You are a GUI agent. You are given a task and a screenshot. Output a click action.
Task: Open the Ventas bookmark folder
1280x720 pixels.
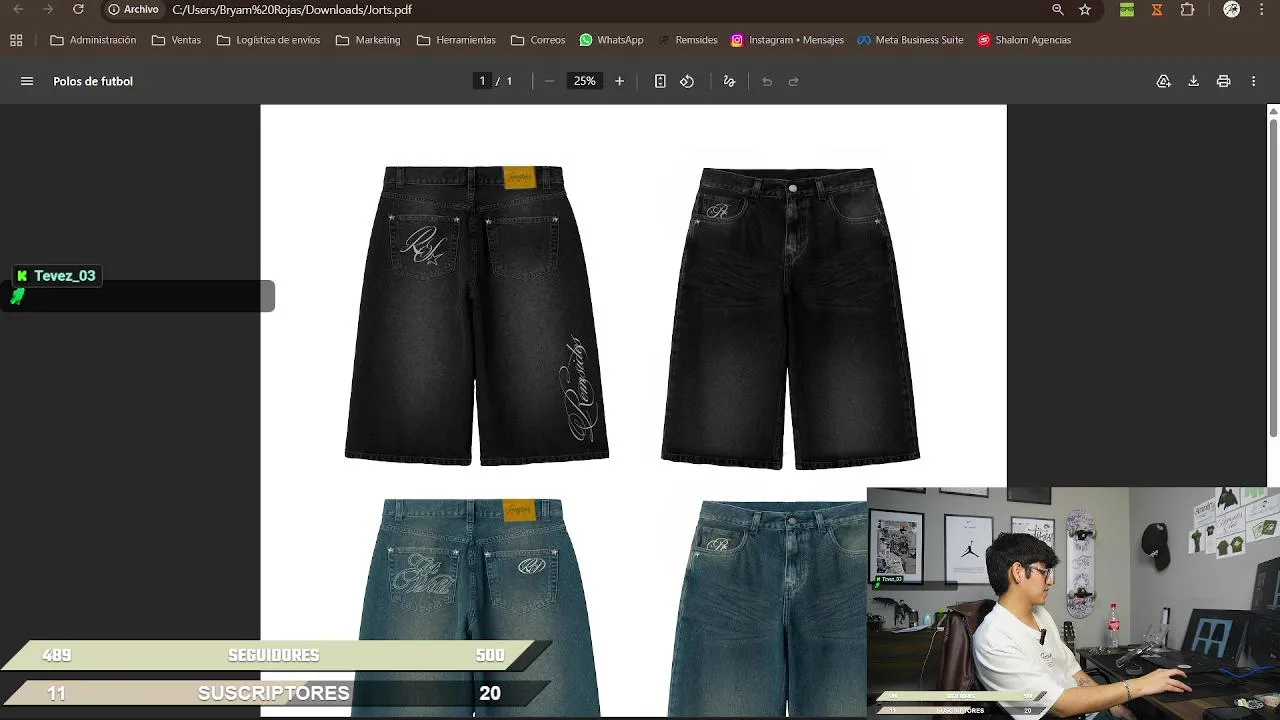point(176,40)
